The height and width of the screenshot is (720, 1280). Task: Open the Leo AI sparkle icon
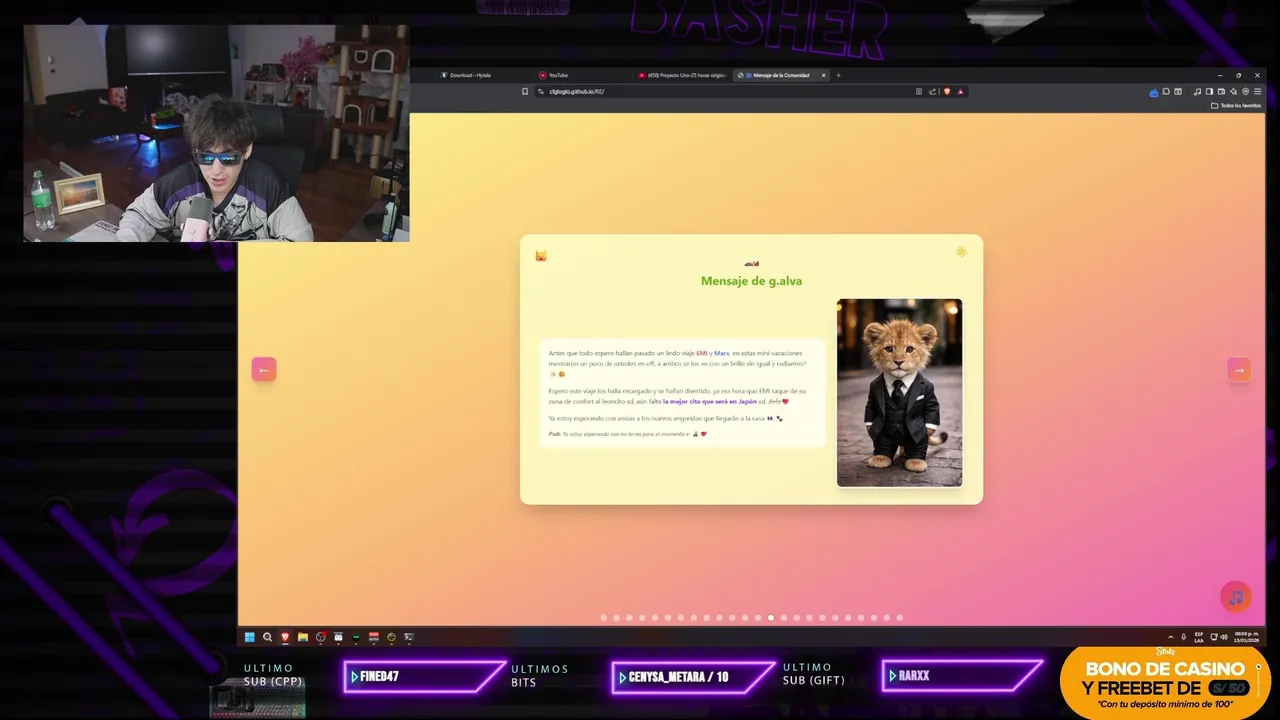pyautogui.click(x=1233, y=91)
